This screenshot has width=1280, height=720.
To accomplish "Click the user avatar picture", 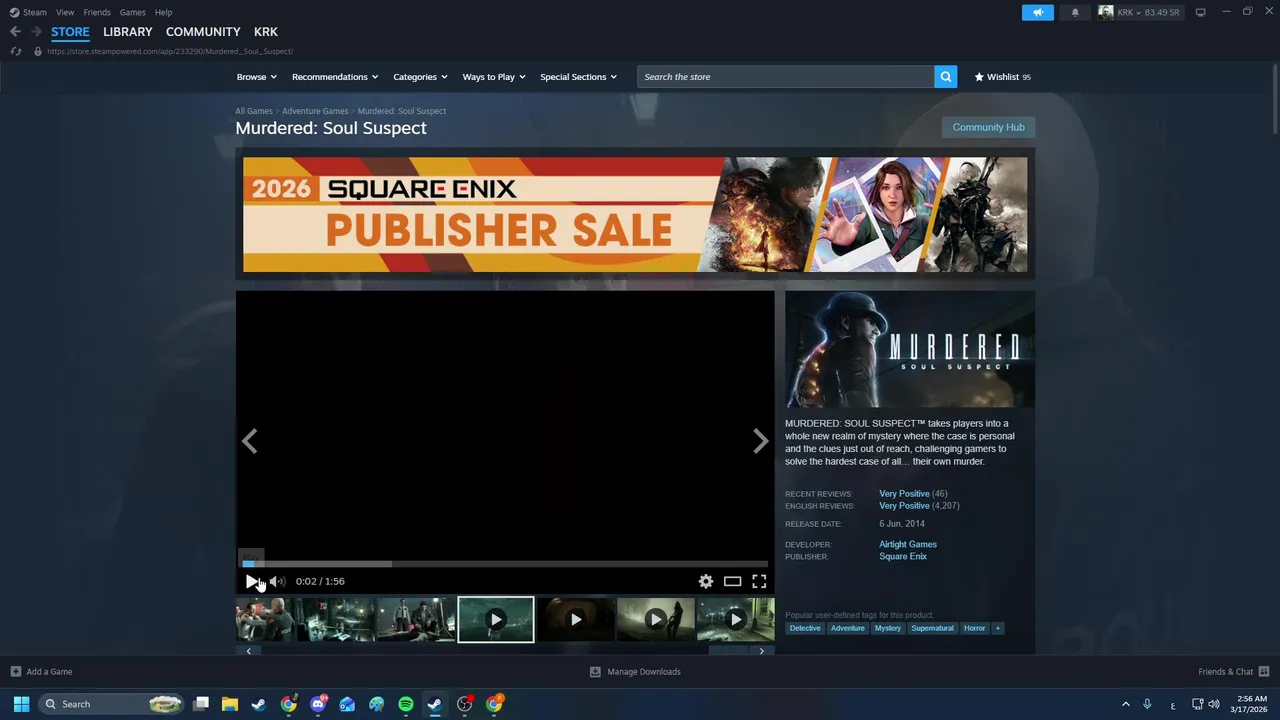I will coord(1106,12).
